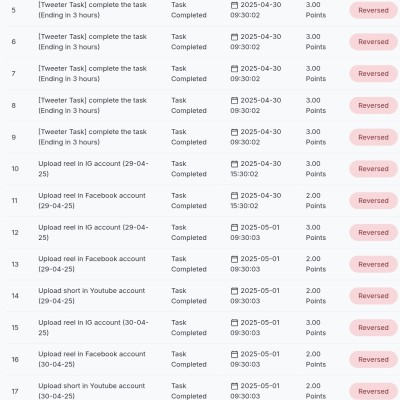Click Reversed status for row 12

coord(373,233)
